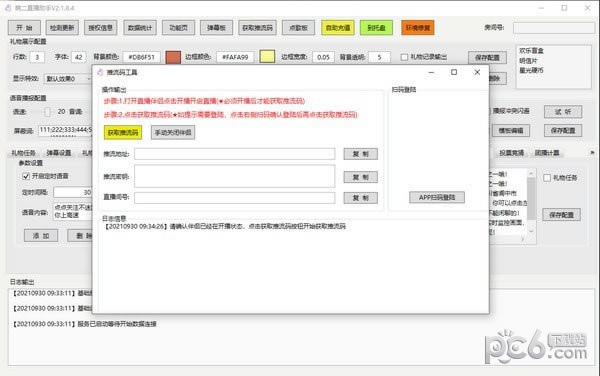
Task: Copy the 推流密钥 with its 复制 button
Action: pos(360,177)
